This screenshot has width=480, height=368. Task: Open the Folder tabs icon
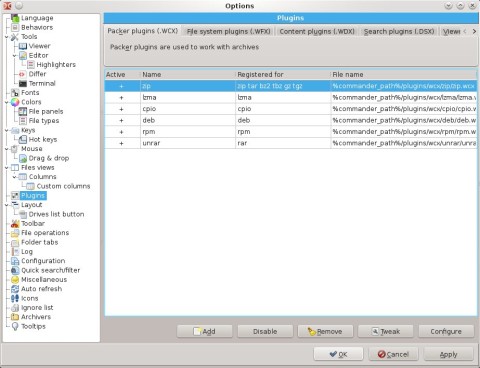(15, 242)
